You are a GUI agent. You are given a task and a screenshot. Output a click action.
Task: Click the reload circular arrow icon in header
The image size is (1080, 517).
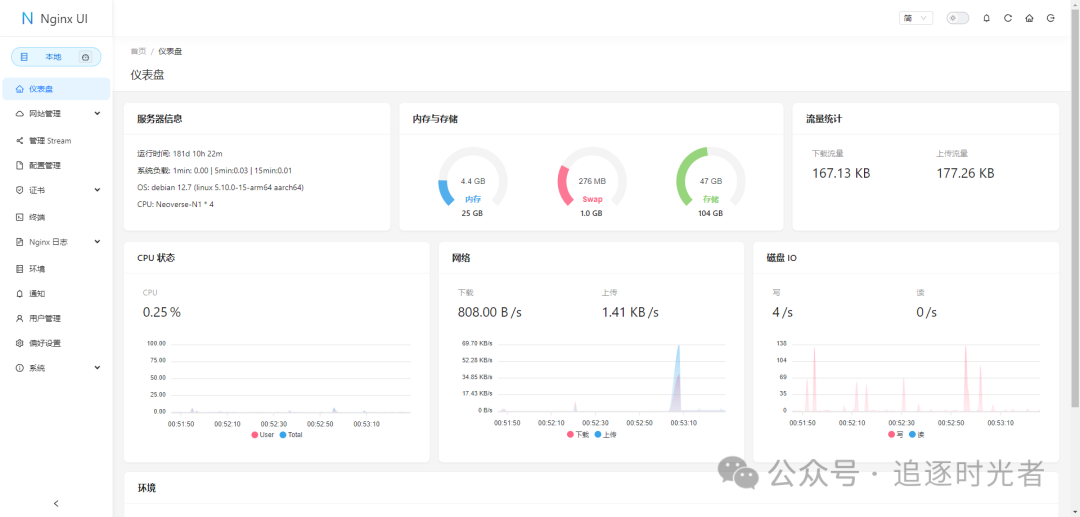tap(1008, 18)
